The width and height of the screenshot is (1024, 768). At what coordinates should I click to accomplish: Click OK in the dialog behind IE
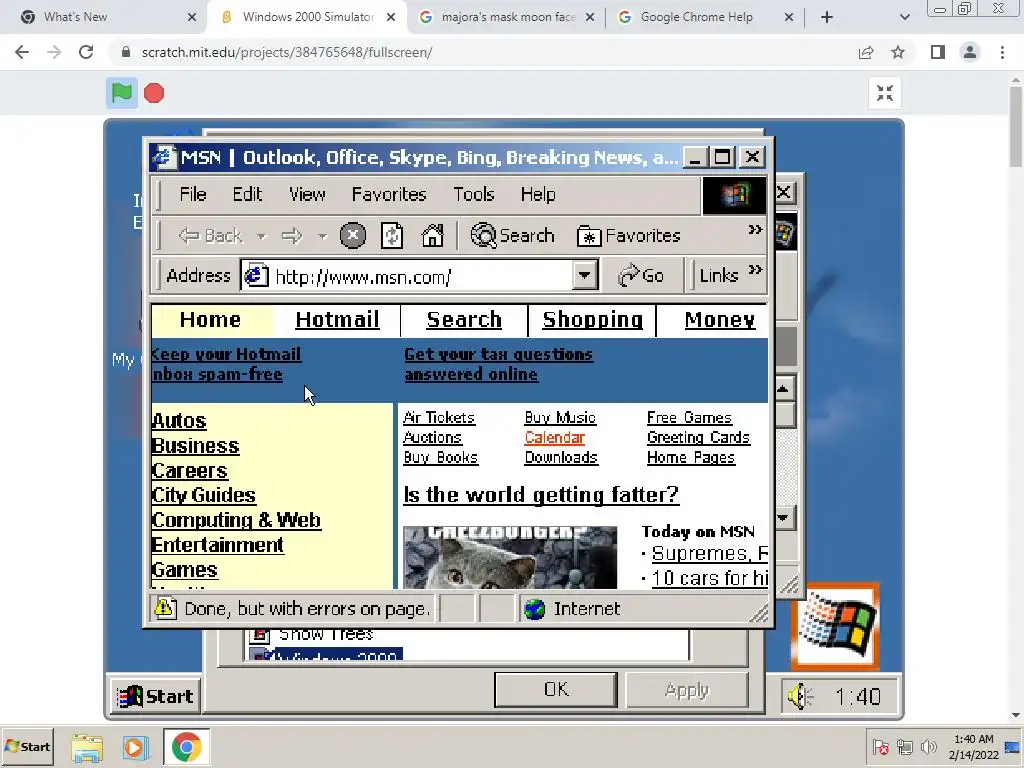[x=556, y=690]
